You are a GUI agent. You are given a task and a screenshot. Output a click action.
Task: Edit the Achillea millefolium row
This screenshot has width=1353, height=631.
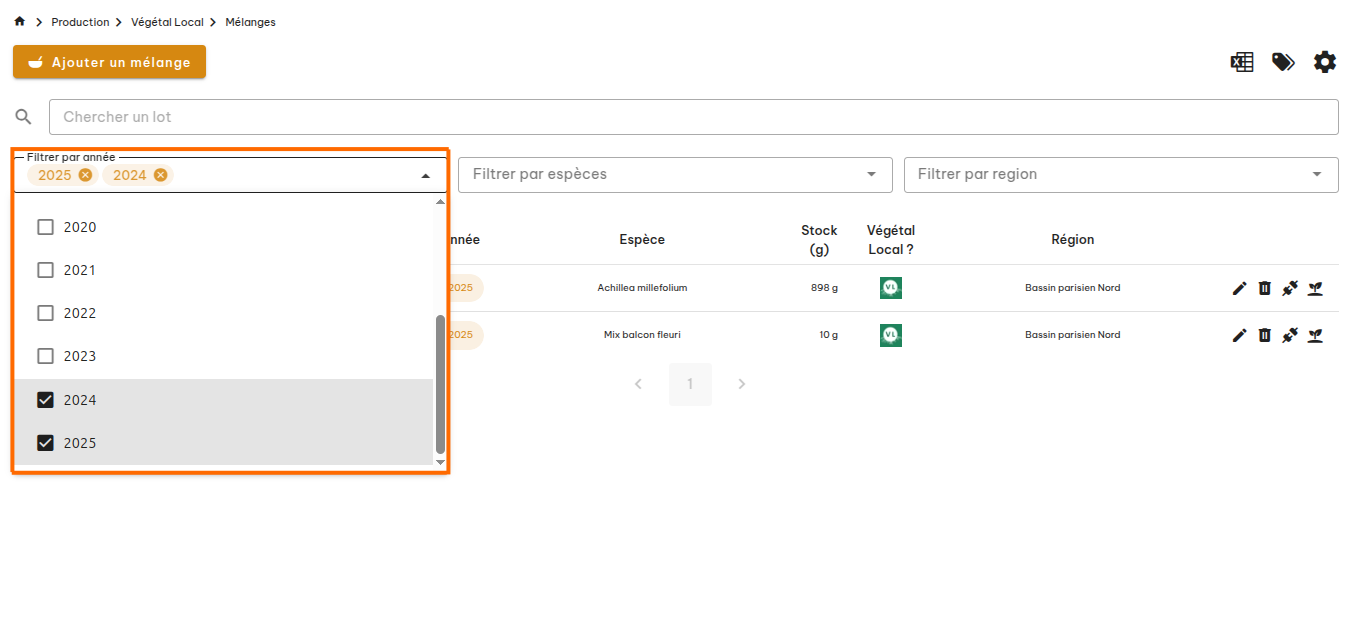(x=1239, y=288)
